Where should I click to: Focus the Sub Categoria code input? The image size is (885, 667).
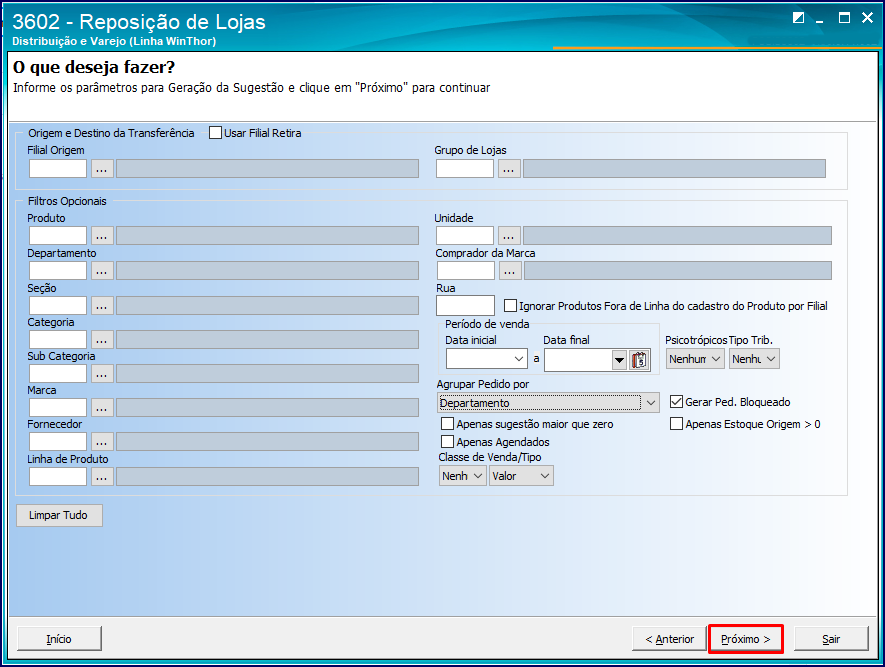[x=58, y=374]
